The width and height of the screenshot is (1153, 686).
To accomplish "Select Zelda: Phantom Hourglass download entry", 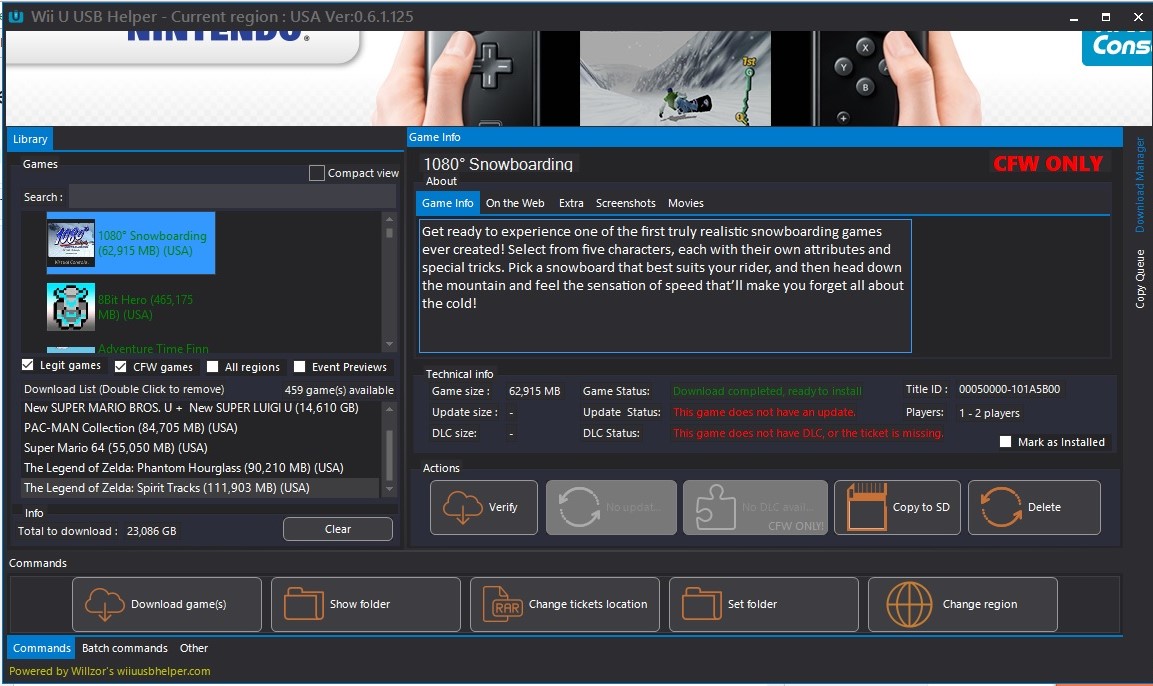I will (x=184, y=468).
